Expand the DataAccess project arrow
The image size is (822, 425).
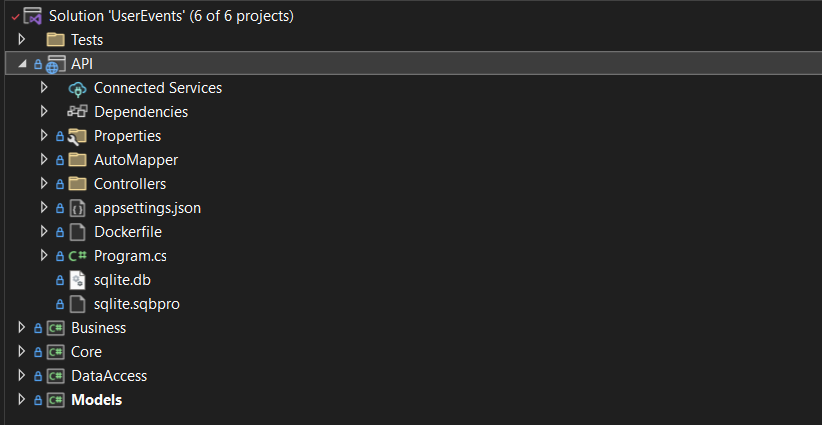point(21,376)
